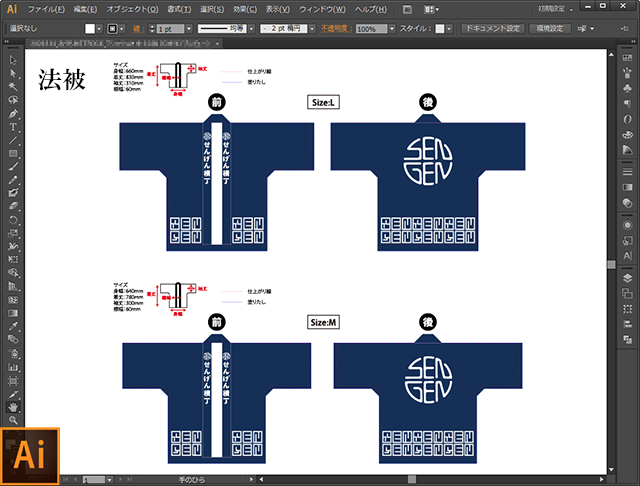The height and width of the screenshot is (486, 640).
Task: Open the ウィンドウ(W) menu
Action: tap(322, 9)
